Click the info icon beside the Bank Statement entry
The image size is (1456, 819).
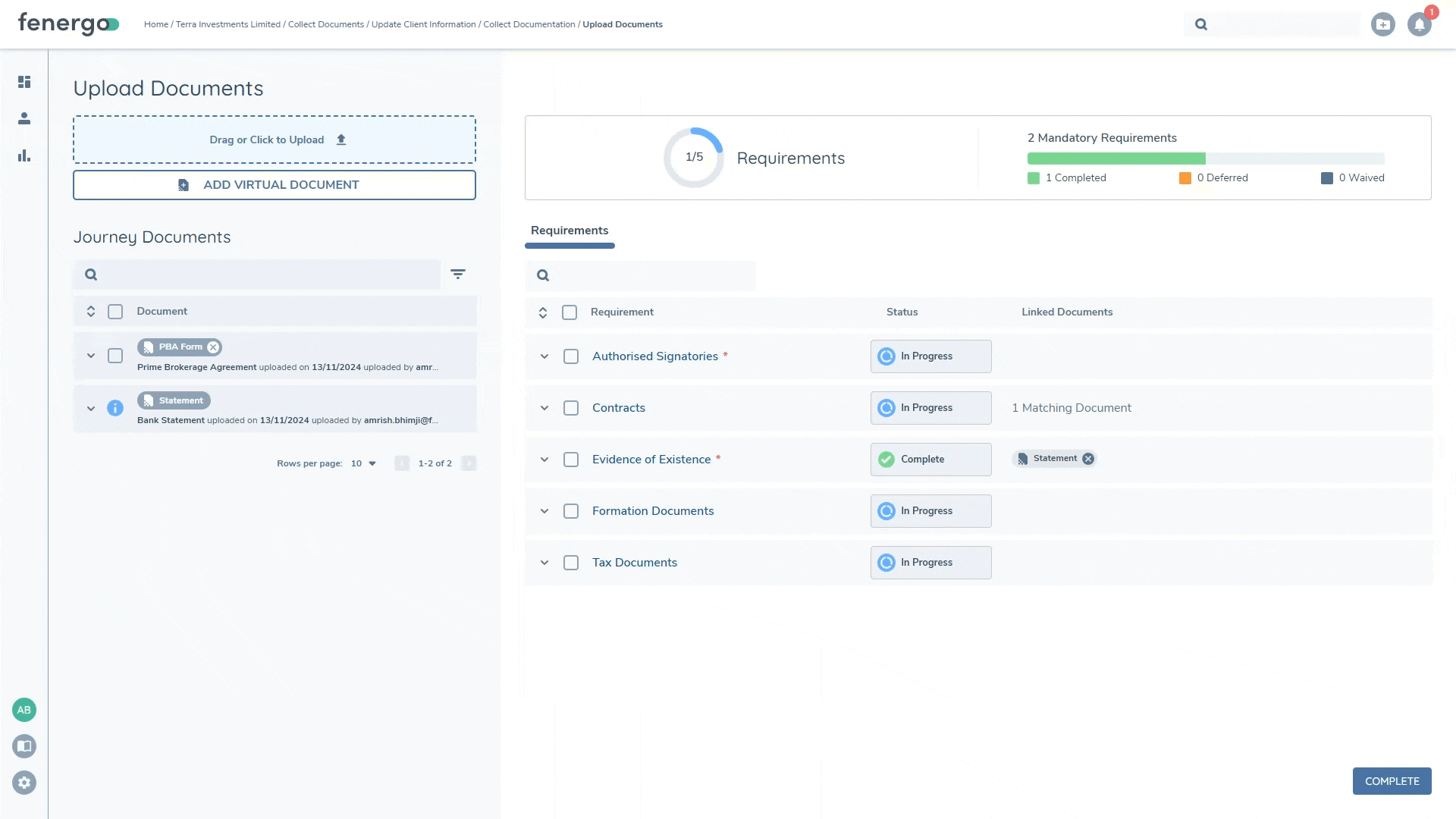coord(115,408)
